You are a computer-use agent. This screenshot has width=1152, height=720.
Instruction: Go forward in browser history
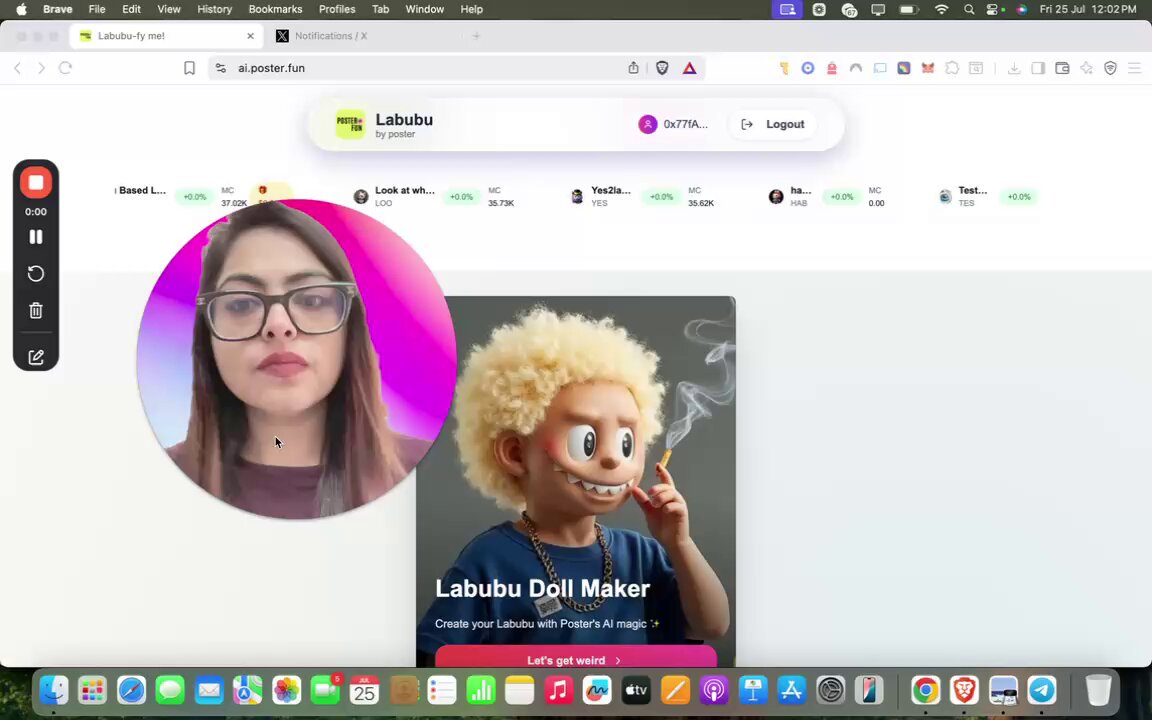tap(41, 68)
